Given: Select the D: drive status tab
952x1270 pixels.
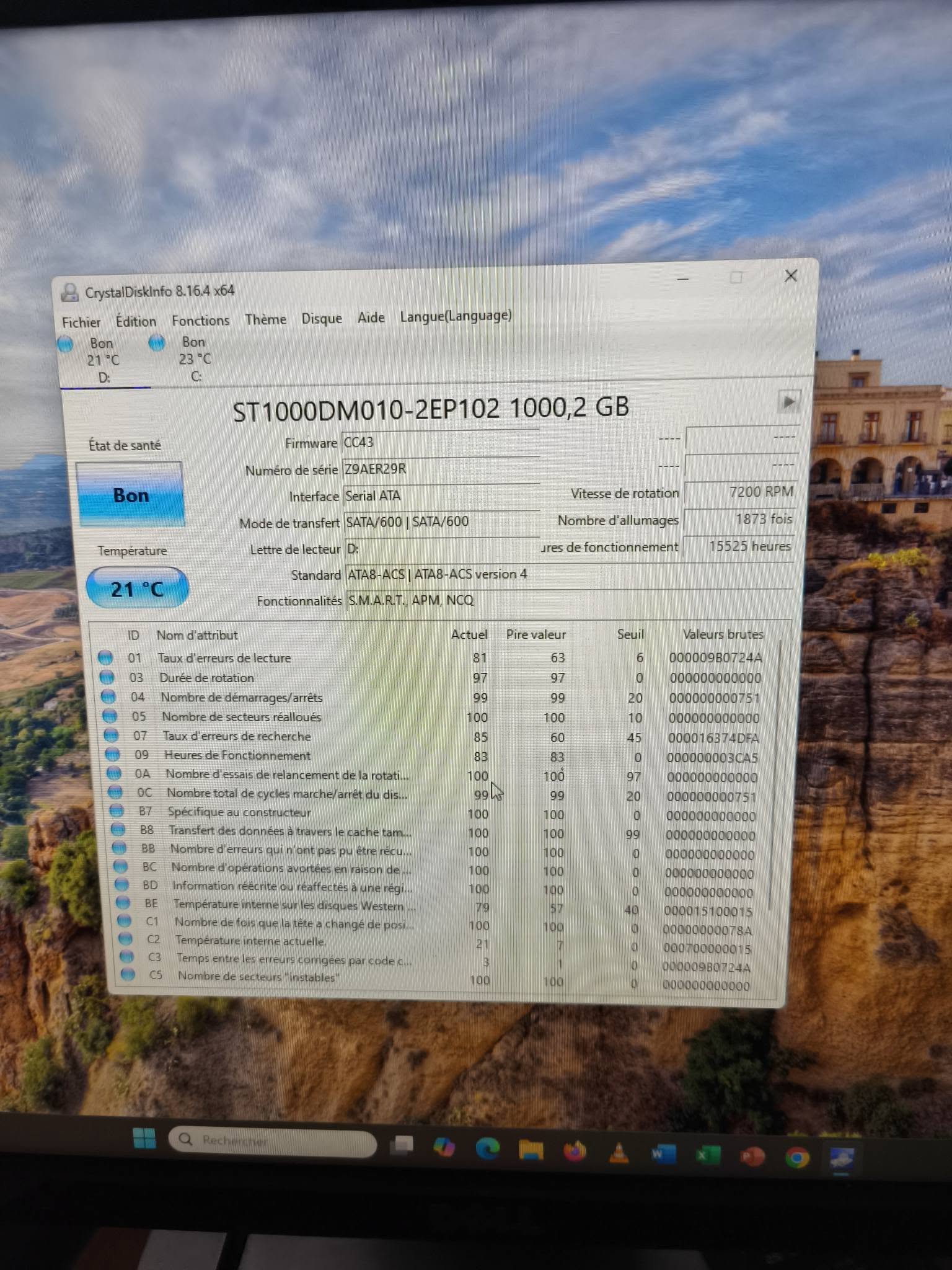Looking at the screenshot, I should tap(102, 360).
